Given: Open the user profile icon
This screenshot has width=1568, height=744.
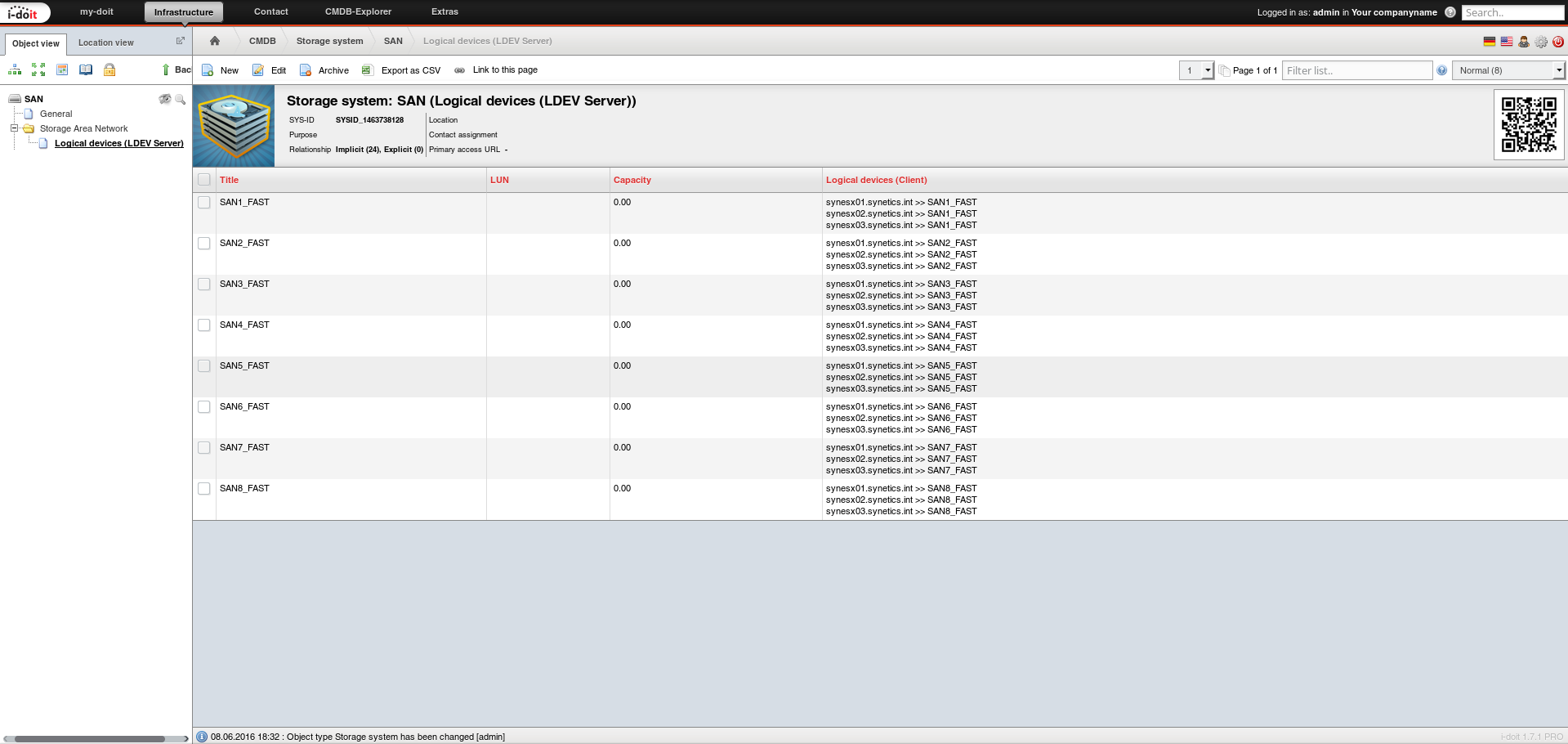Looking at the screenshot, I should (x=1524, y=42).
